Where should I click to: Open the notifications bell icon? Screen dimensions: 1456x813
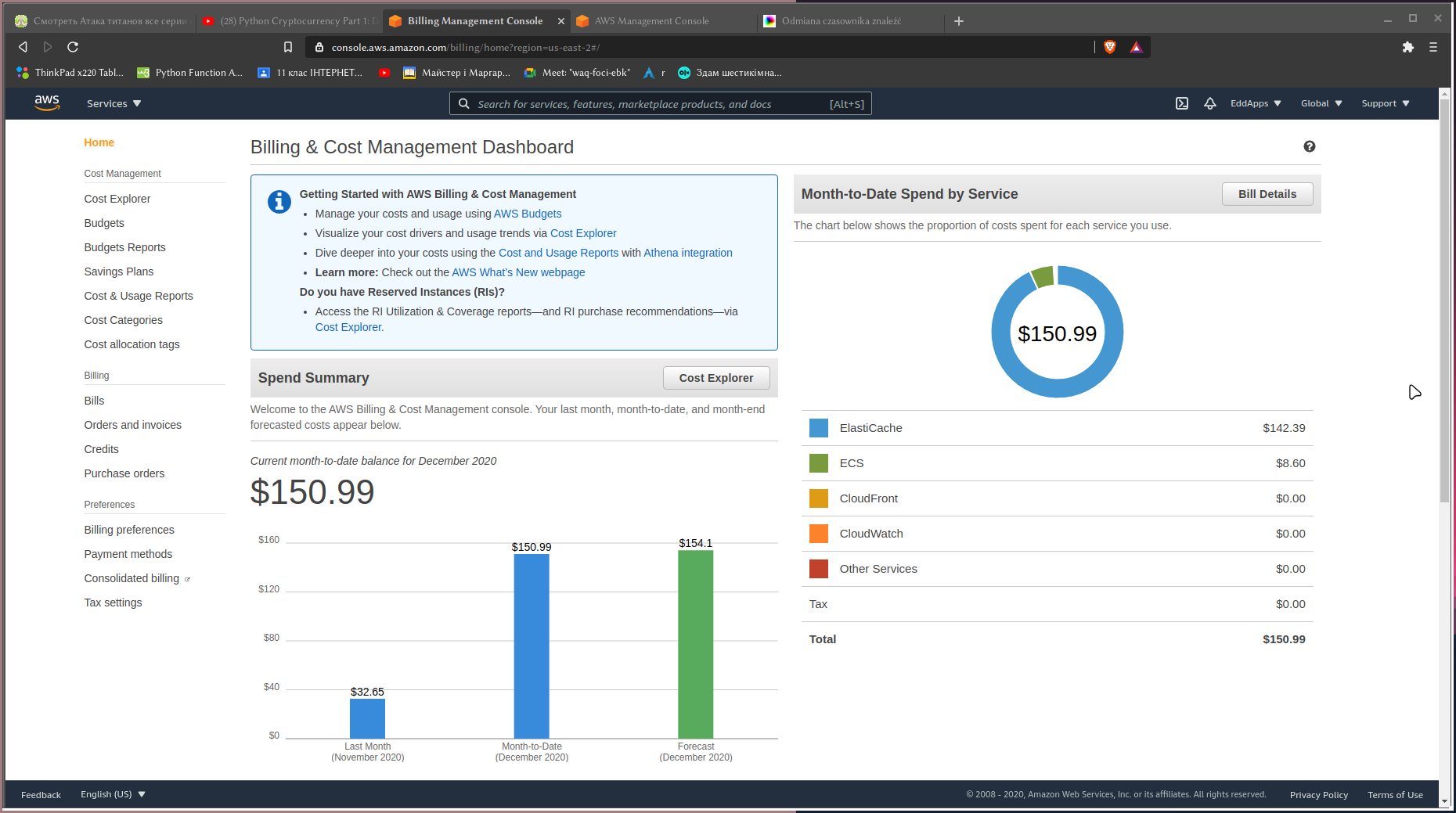point(1210,103)
